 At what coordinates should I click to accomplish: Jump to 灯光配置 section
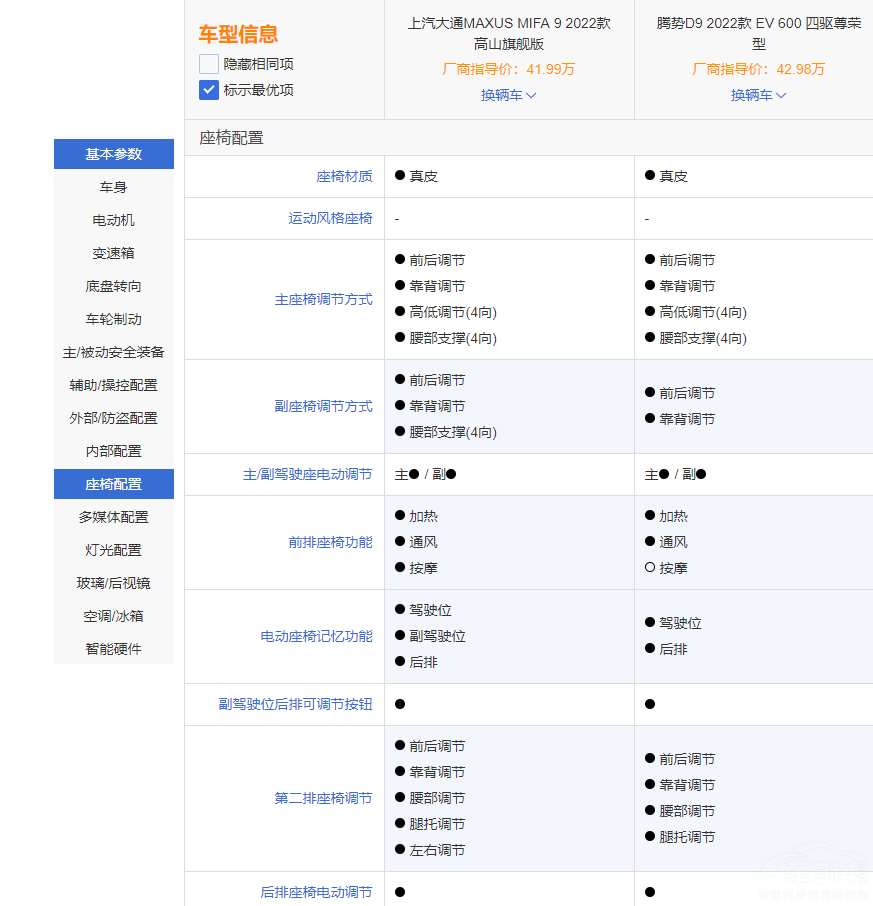point(114,550)
